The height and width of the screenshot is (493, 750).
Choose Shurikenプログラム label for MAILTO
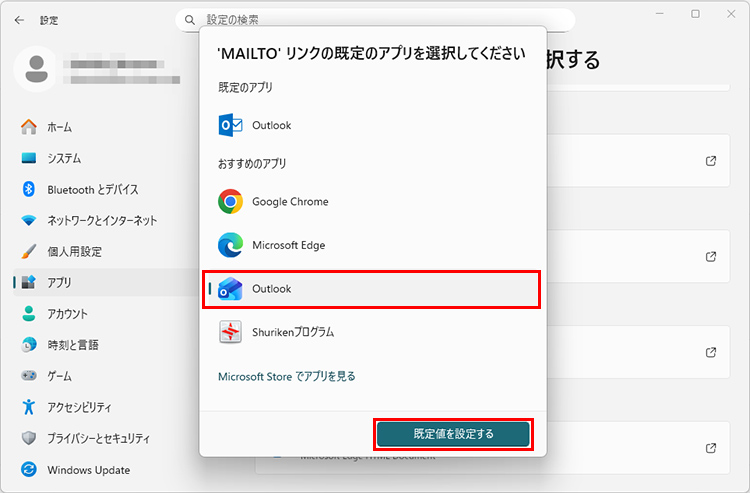[293, 332]
